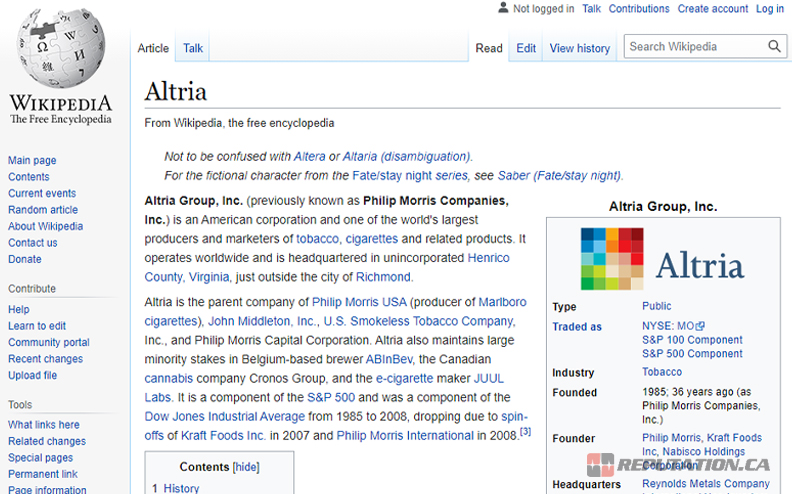Open the Philip Morris International link
Viewport: 792px width, 494px height.
tap(405, 436)
